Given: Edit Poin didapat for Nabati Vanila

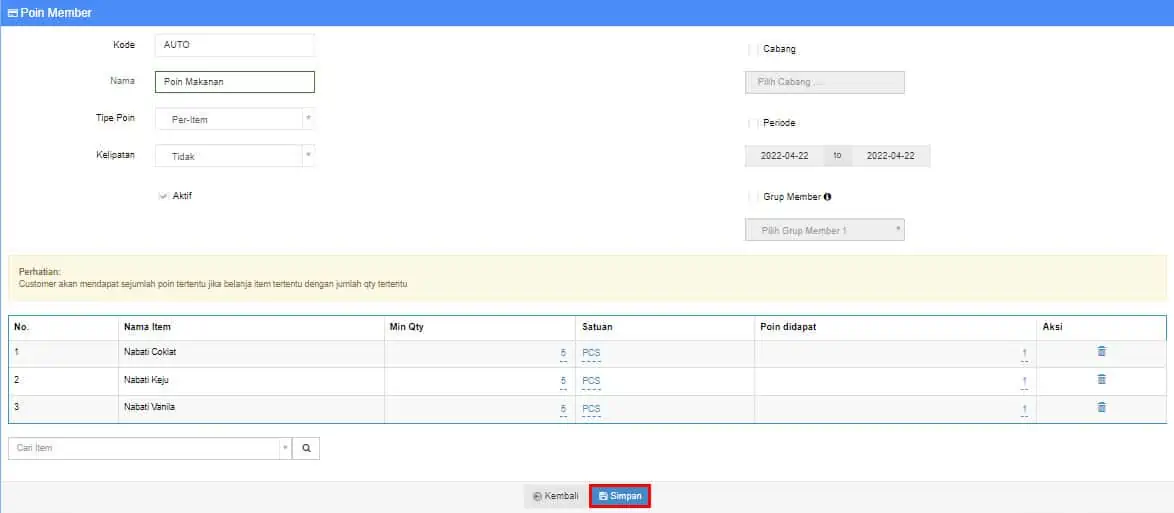Looking at the screenshot, I should pyautogui.click(x=1024, y=409).
